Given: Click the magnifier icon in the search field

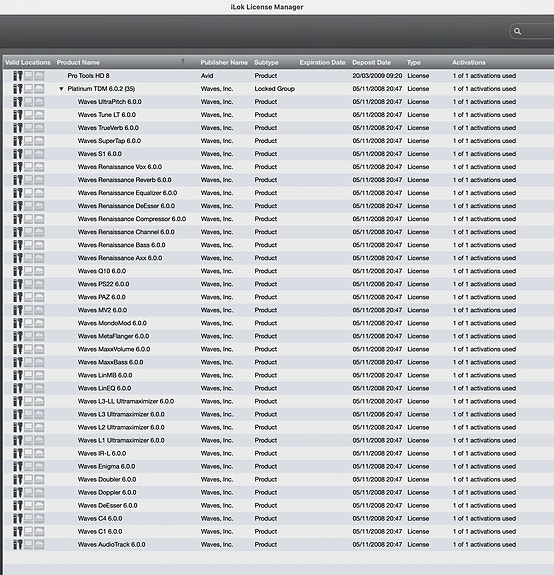Looking at the screenshot, I should (x=517, y=32).
